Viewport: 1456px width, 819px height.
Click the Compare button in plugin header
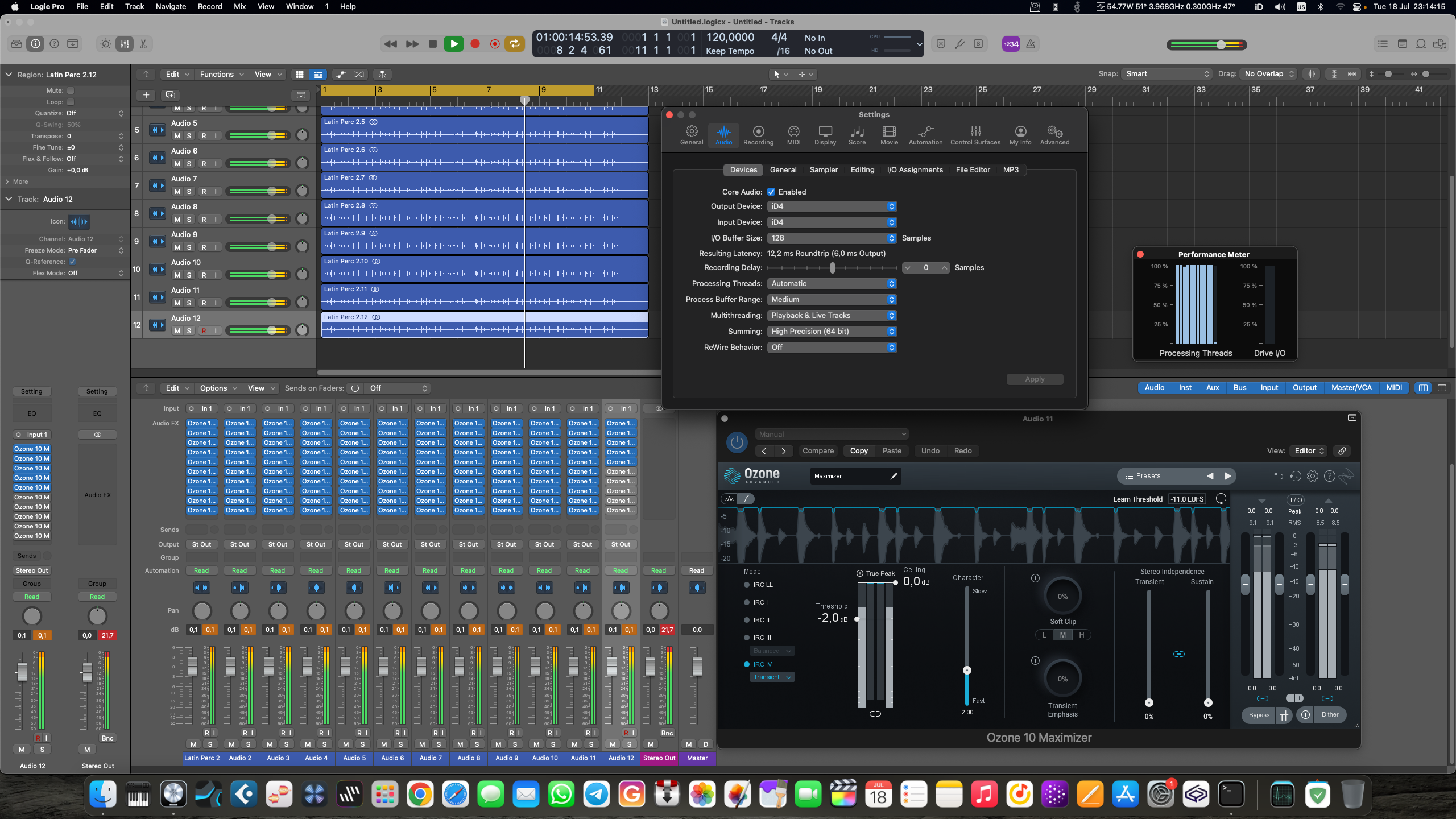pyautogui.click(x=818, y=450)
